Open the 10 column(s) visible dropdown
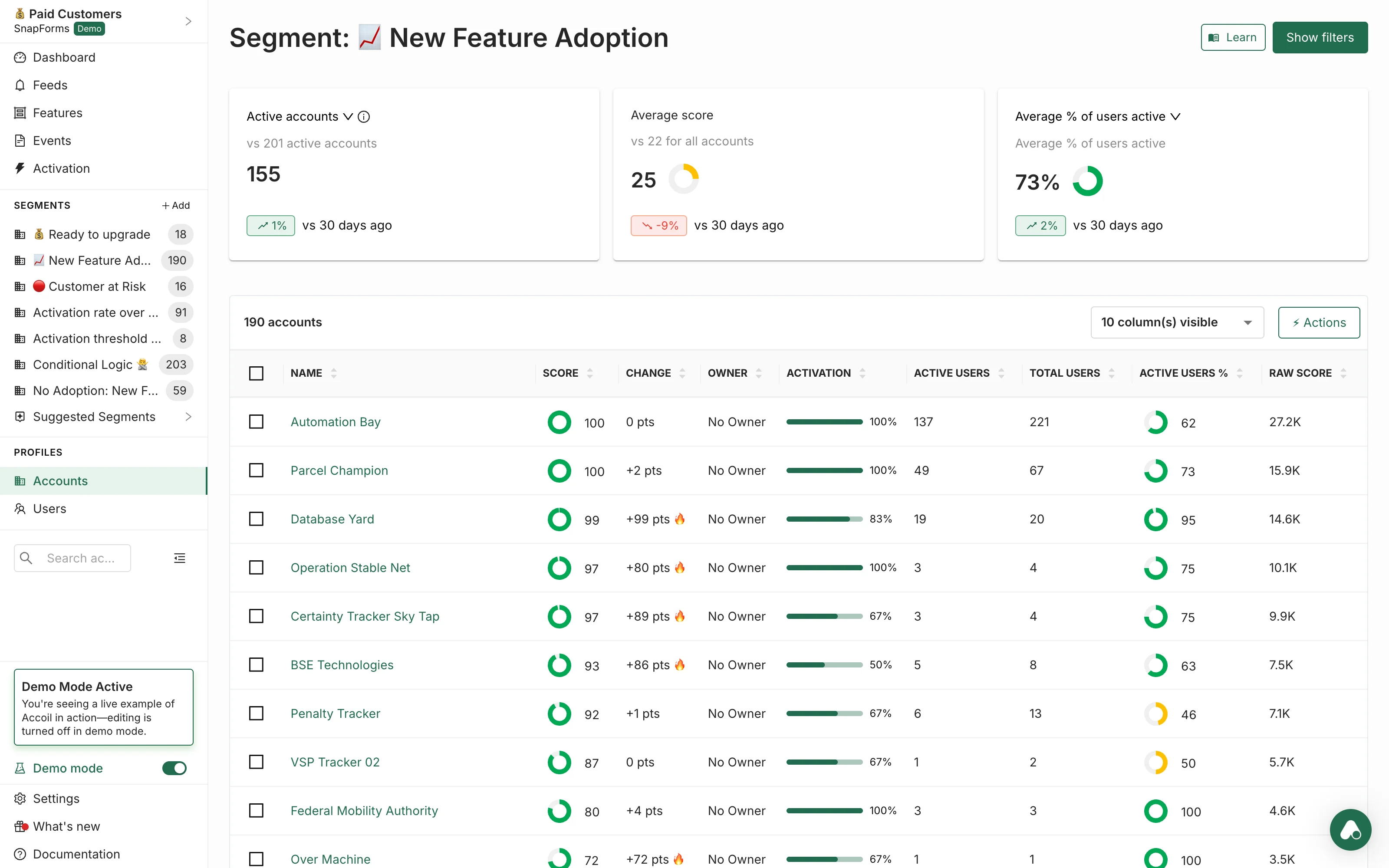The image size is (1389, 868). coord(1177,322)
